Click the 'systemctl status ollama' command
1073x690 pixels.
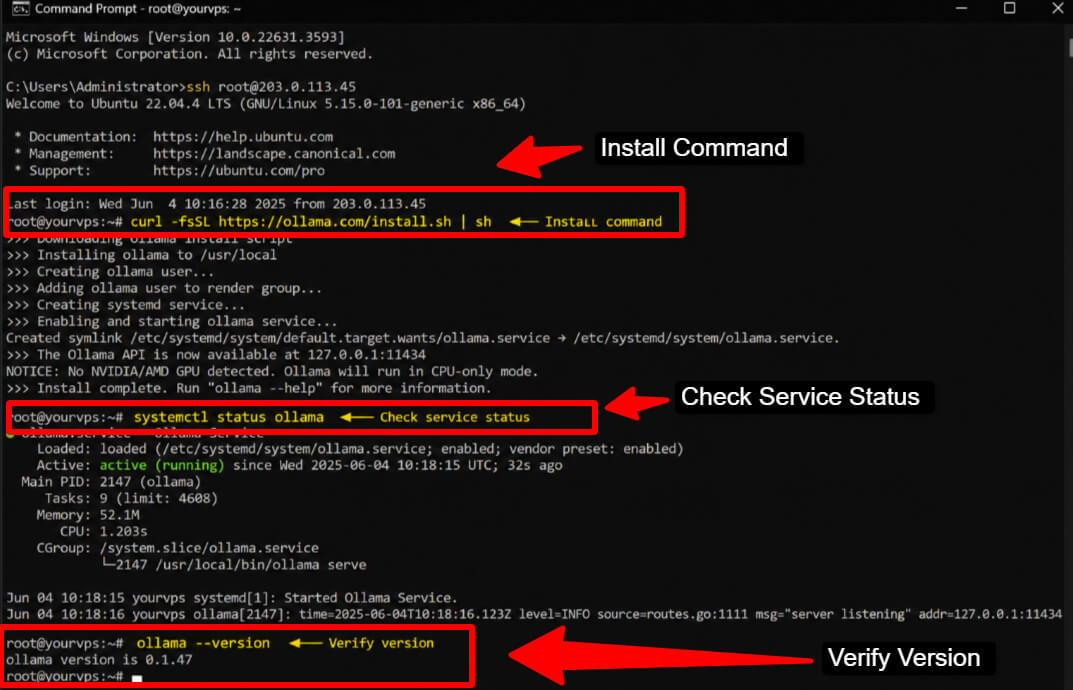click(229, 417)
